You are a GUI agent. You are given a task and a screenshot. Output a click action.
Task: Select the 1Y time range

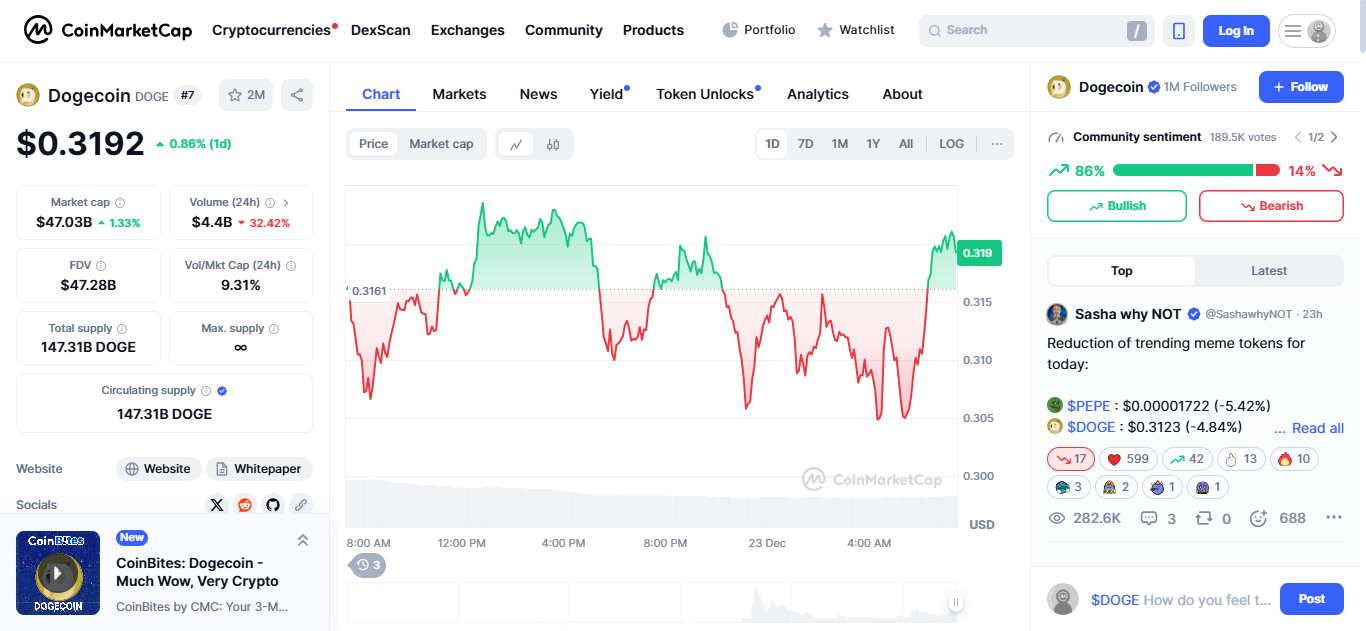[x=873, y=144]
